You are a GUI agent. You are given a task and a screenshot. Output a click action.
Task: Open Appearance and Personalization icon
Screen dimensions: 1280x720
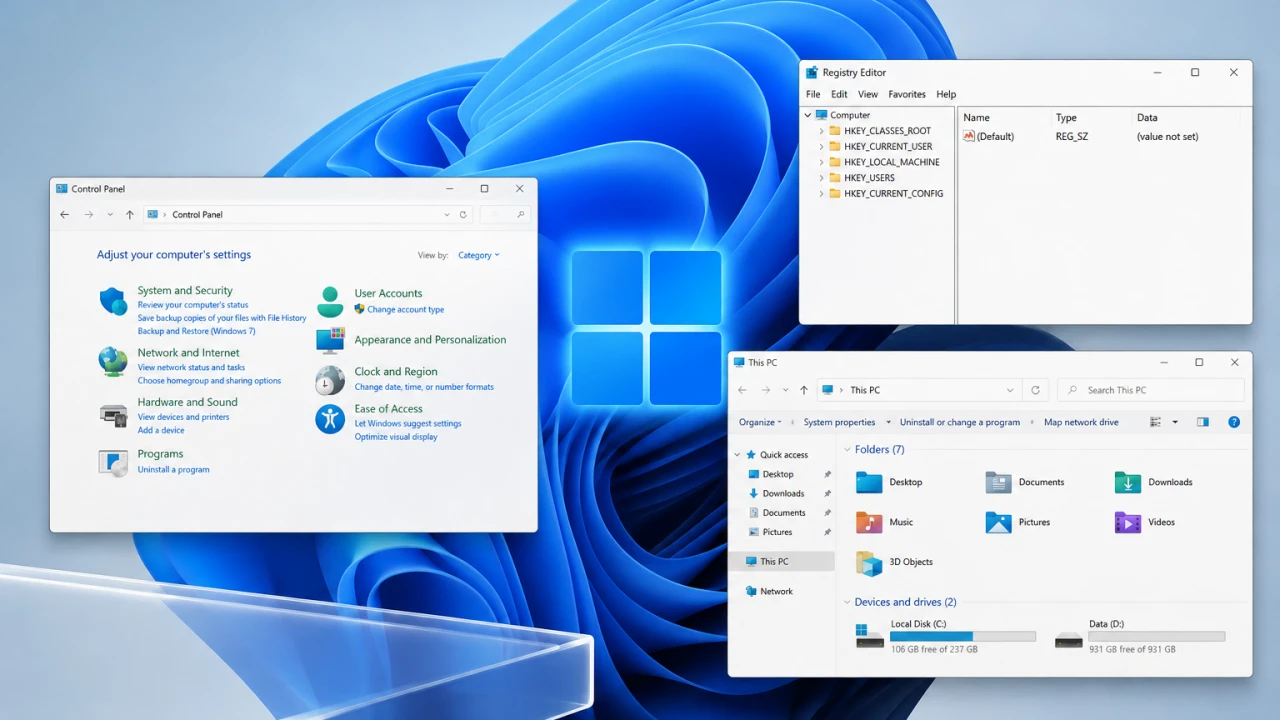[330, 340]
